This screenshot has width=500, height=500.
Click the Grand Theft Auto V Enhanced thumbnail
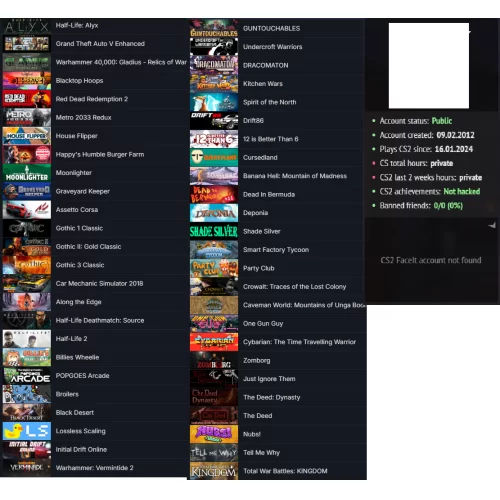point(27,44)
